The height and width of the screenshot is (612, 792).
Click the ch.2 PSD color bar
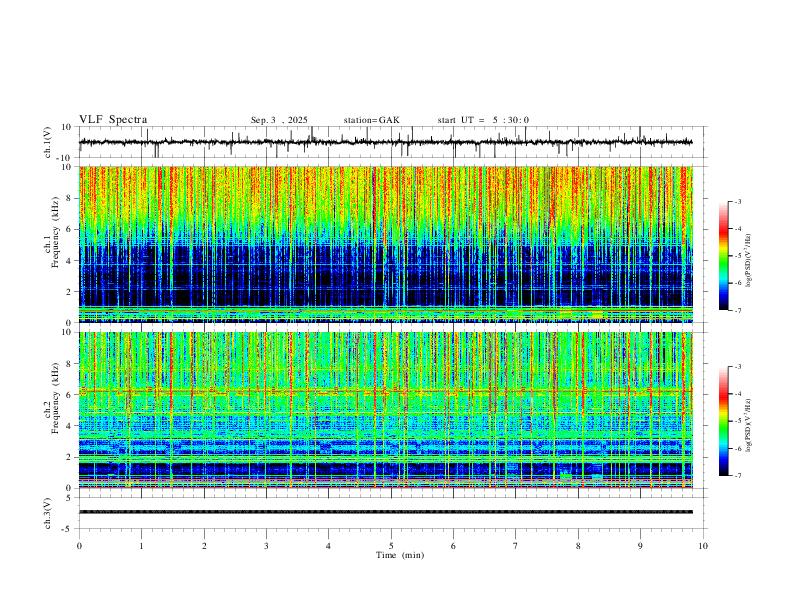[x=724, y=421]
